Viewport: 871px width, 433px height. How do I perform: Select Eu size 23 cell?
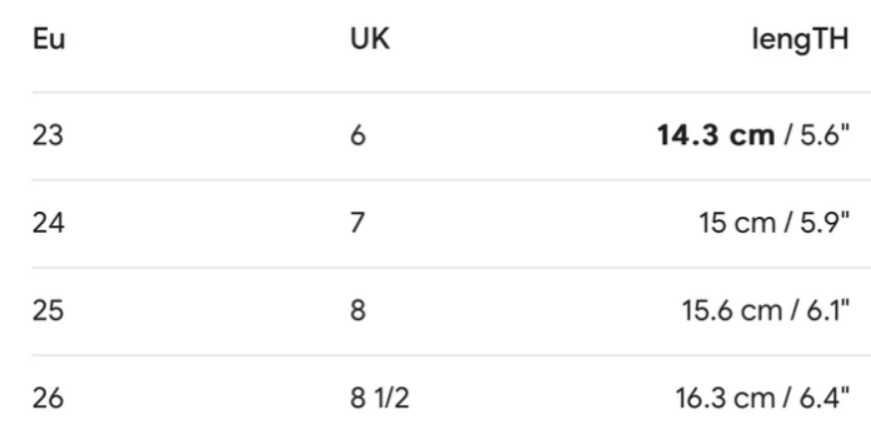[x=46, y=135]
